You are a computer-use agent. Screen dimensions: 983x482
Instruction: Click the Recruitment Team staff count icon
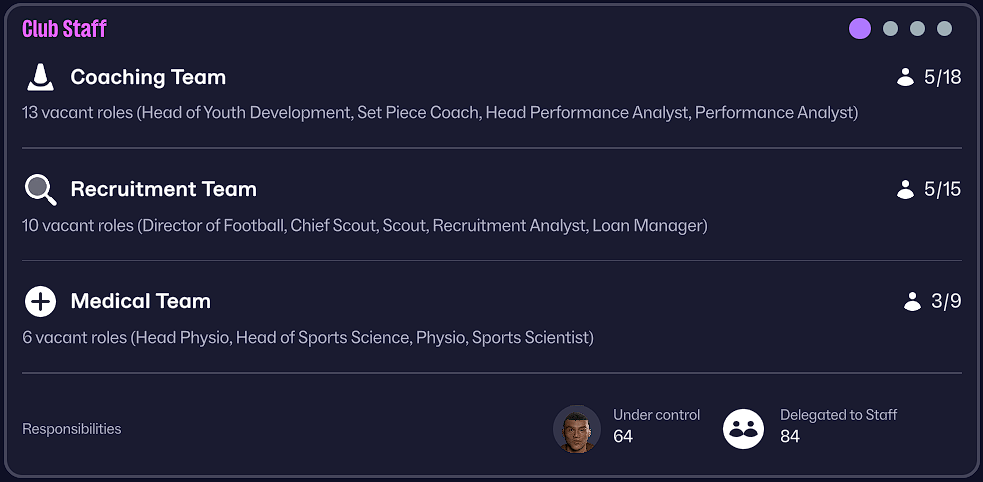coord(906,189)
